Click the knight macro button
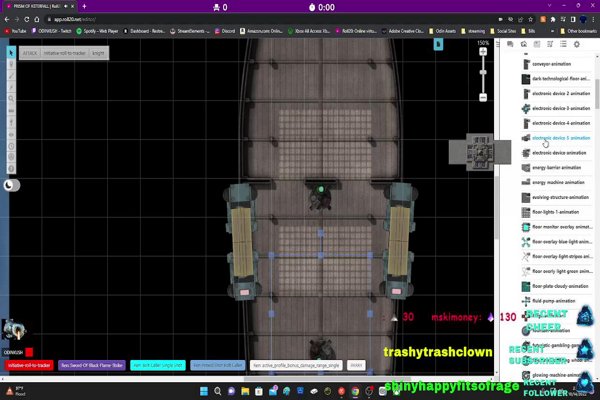Image resolution: width=600 pixels, height=400 pixels. click(98, 53)
